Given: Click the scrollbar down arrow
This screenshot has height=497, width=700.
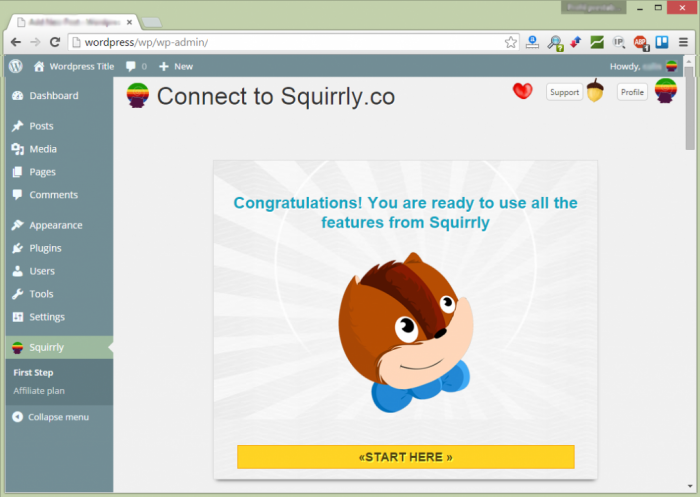Looking at the screenshot, I should pyautogui.click(x=689, y=486).
